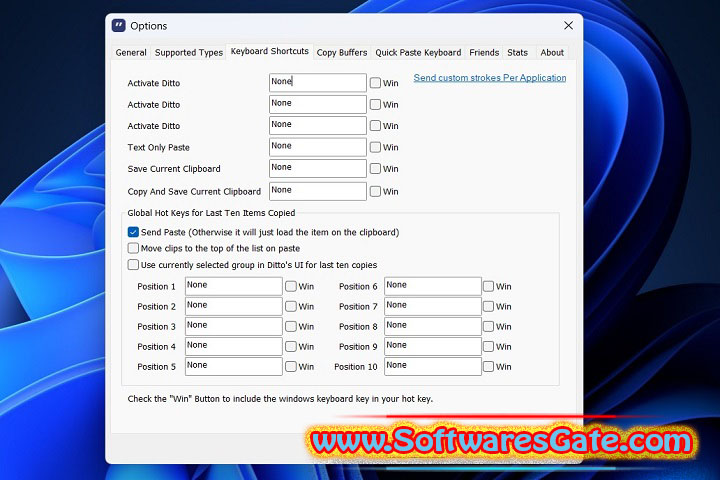Image resolution: width=720 pixels, height=480 pixels.
Task: Click the Save Current Clipboard hotkey field
Action: click(318, 169)
